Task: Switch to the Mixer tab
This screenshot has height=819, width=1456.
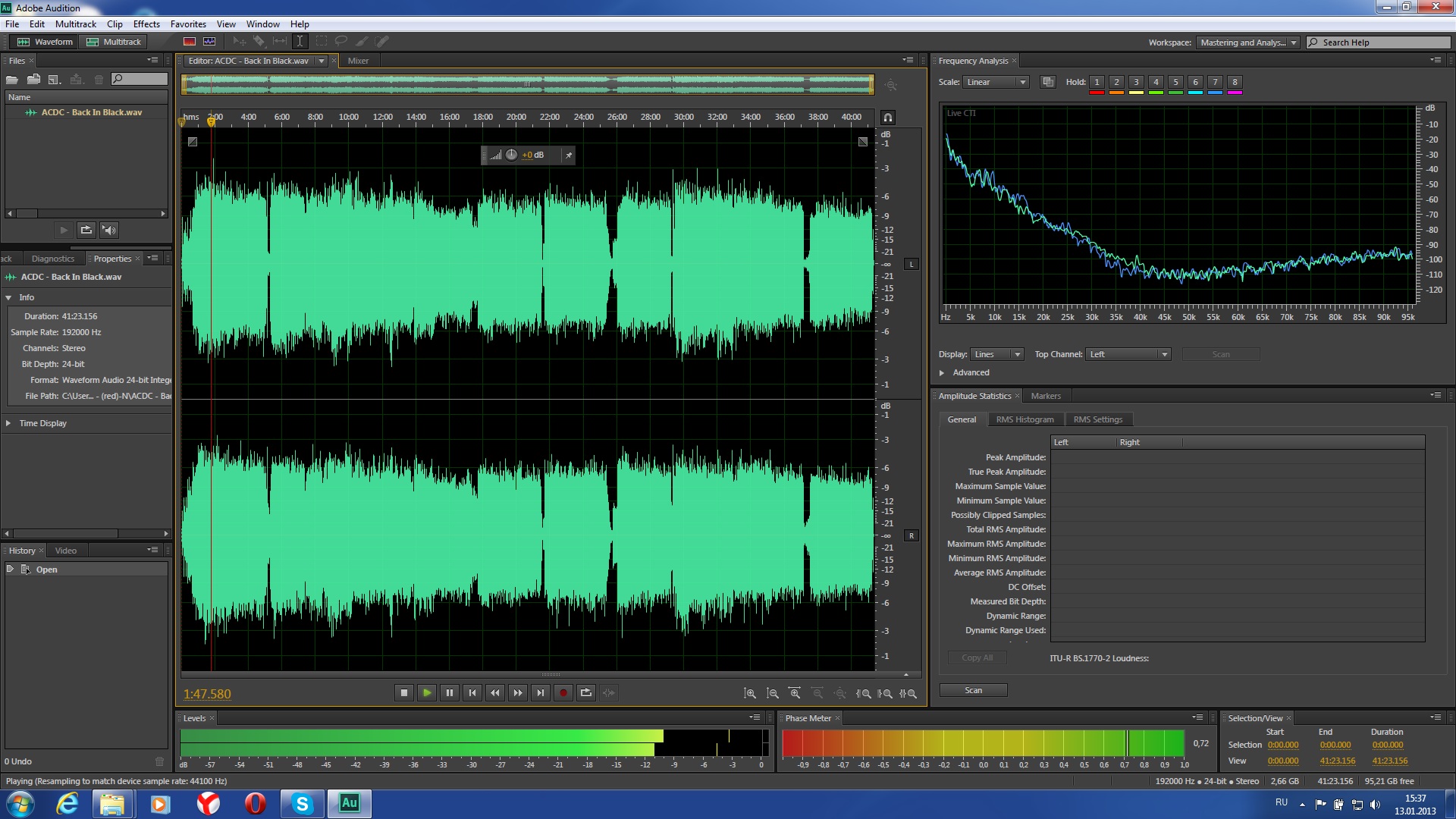Action: click(358, 61)
